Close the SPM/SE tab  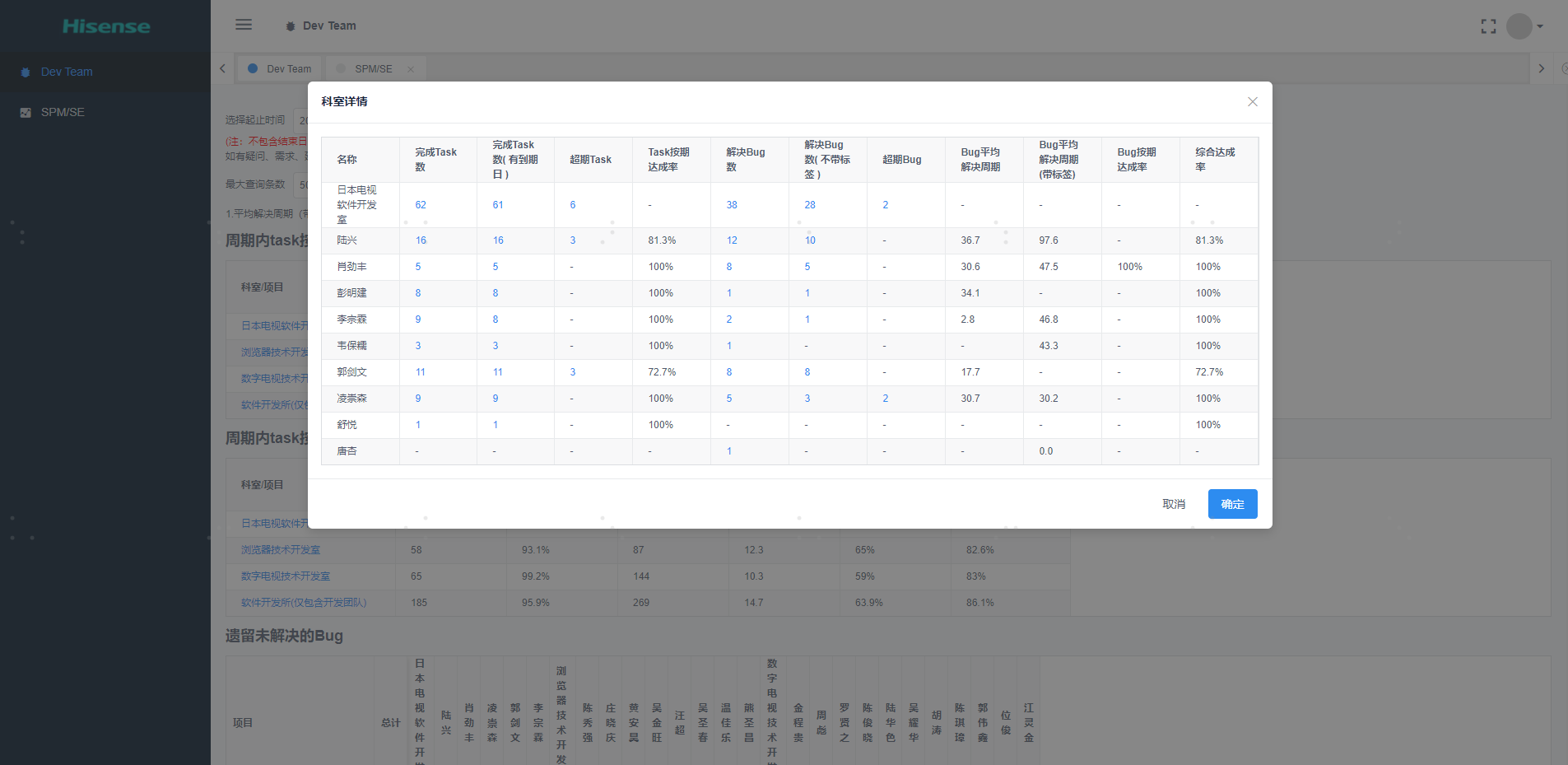tap(410, 69)
